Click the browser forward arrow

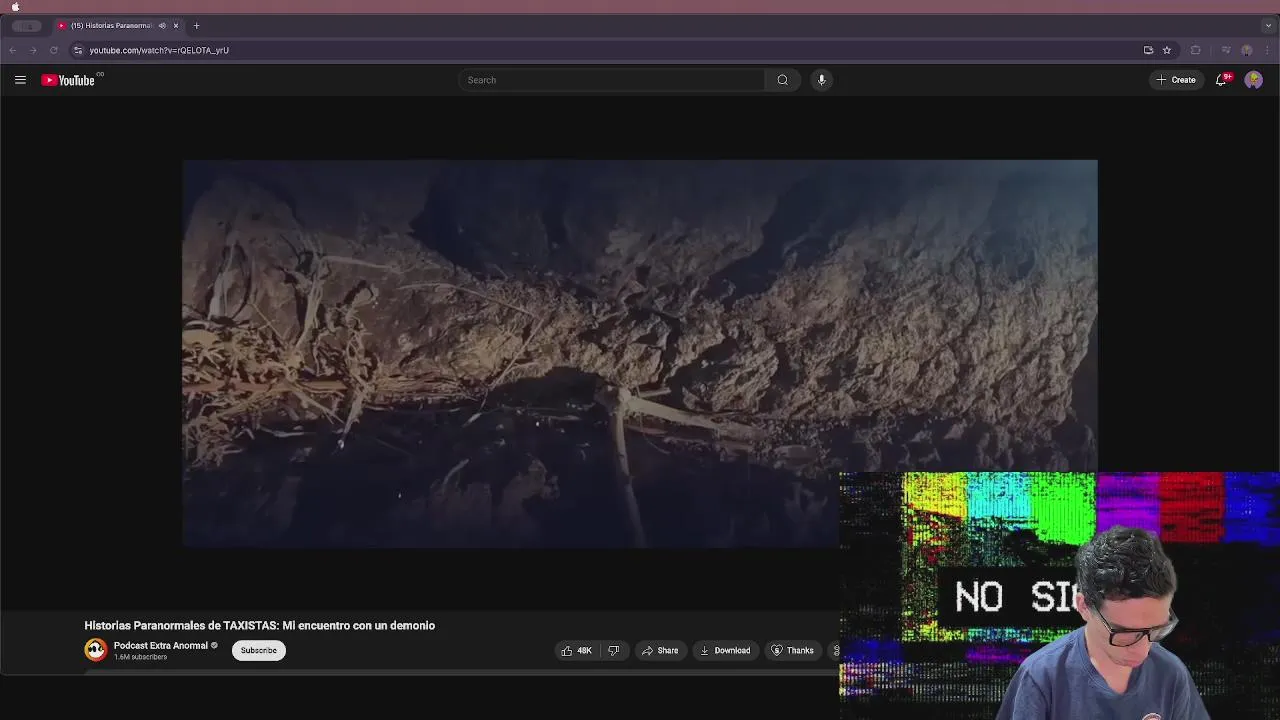click(33, 50)
